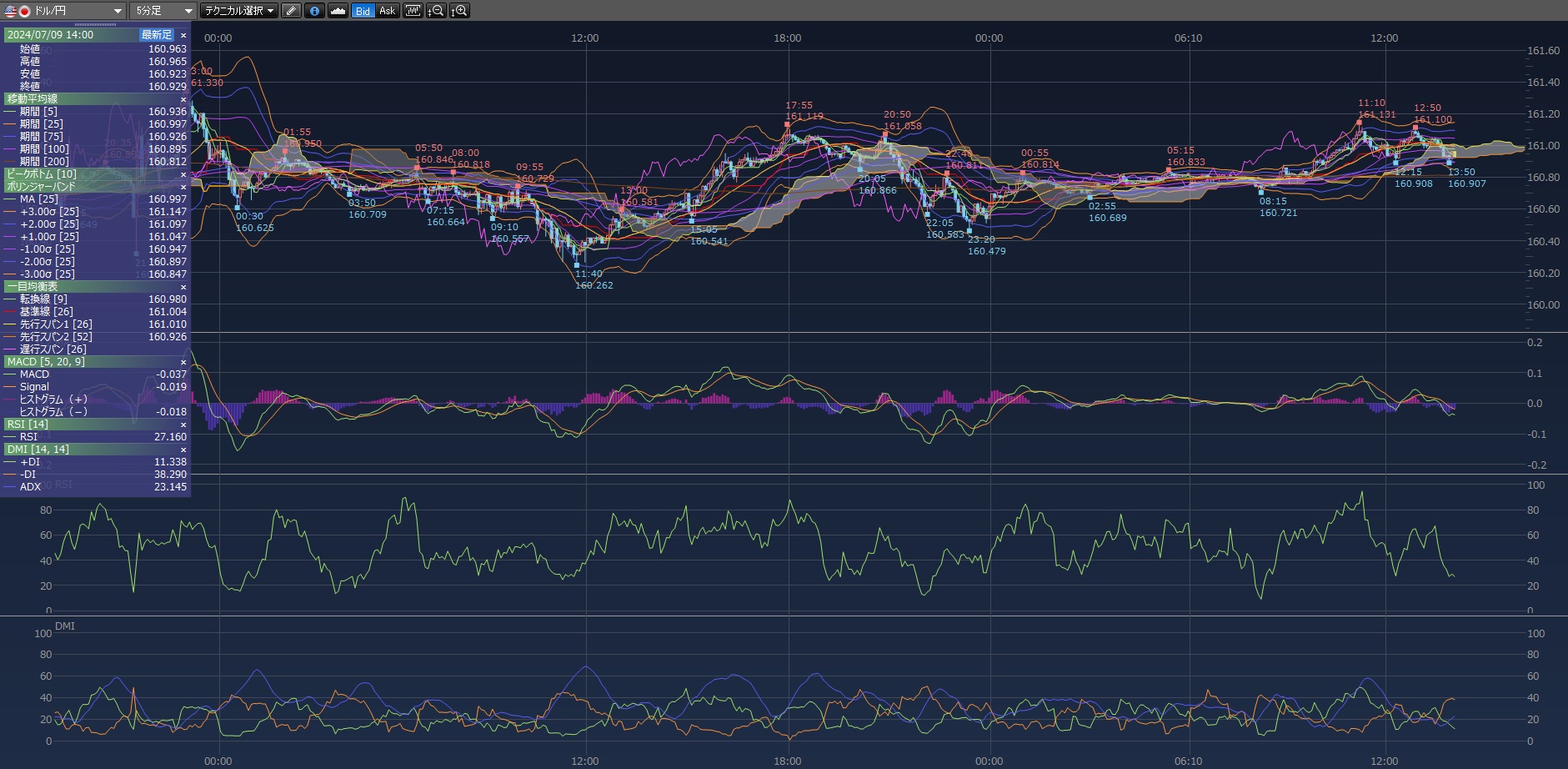Close the 移動平均線 indicator section
The width and height of the screenshot is (1568, 769).
click(x=183, y=99)
